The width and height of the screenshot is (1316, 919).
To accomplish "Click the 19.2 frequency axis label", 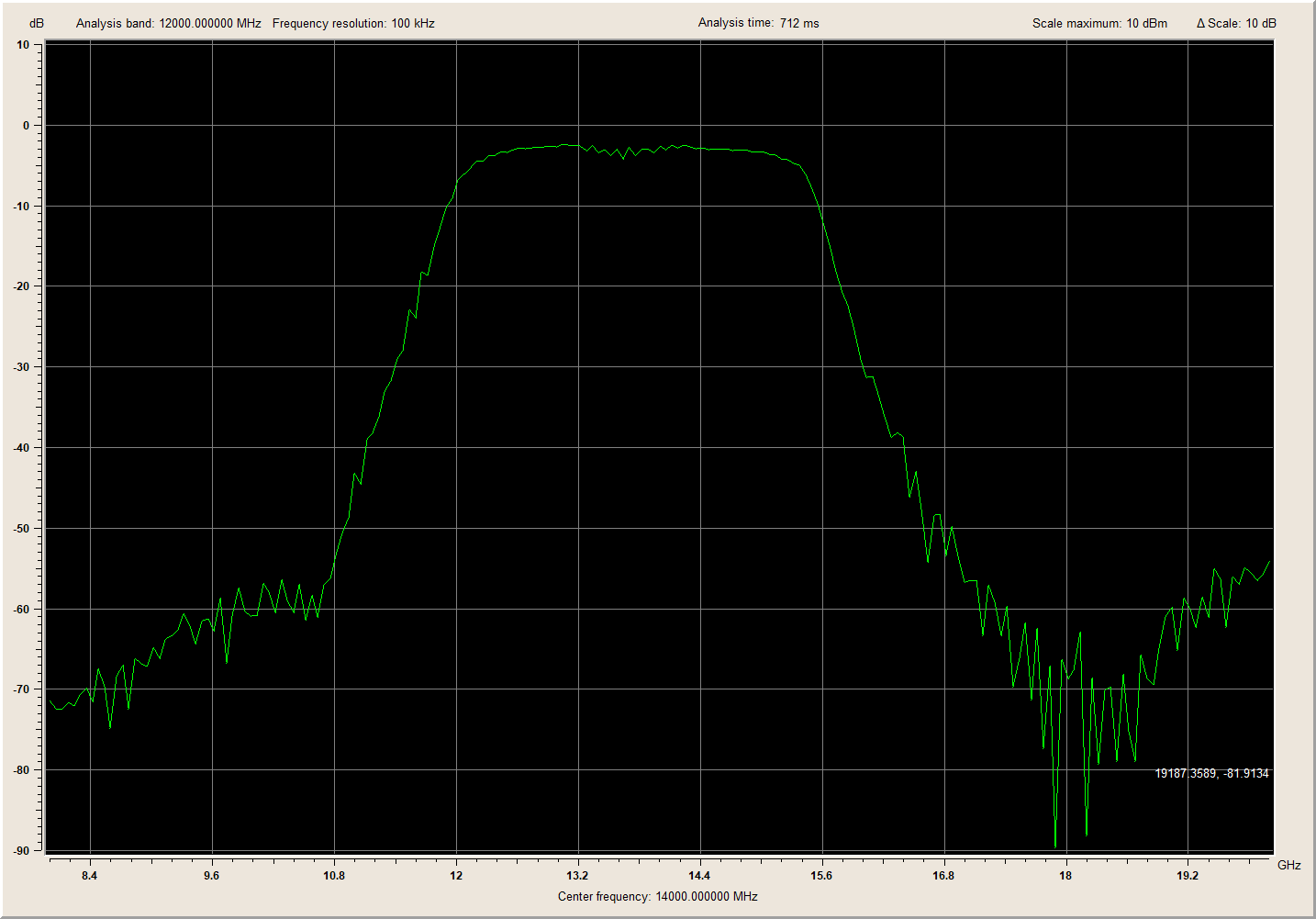I will (x=1187, y=875).
